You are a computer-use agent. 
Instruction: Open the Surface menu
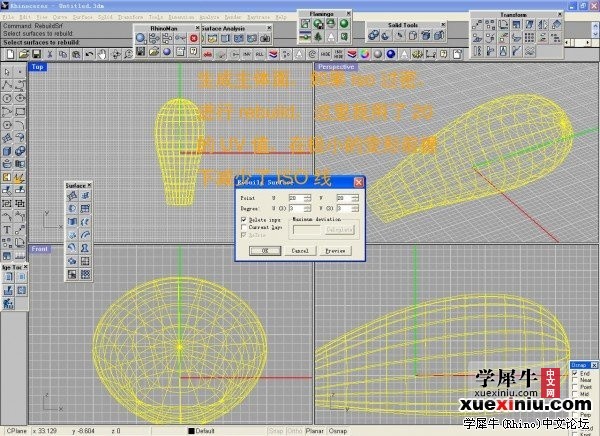coord(83,17)
